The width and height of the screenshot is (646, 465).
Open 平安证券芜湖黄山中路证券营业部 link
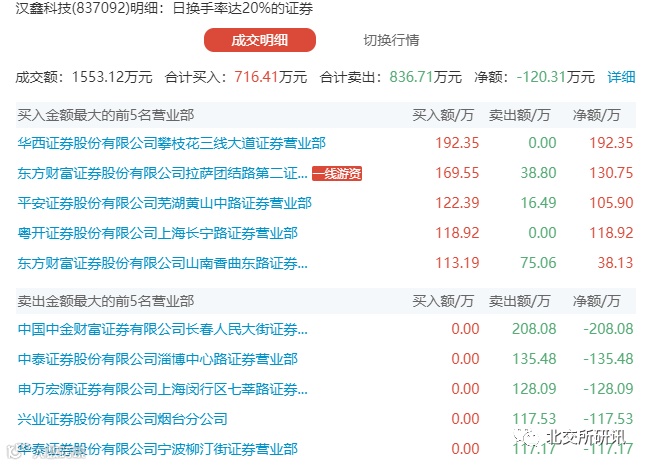[x=164, y=203]
